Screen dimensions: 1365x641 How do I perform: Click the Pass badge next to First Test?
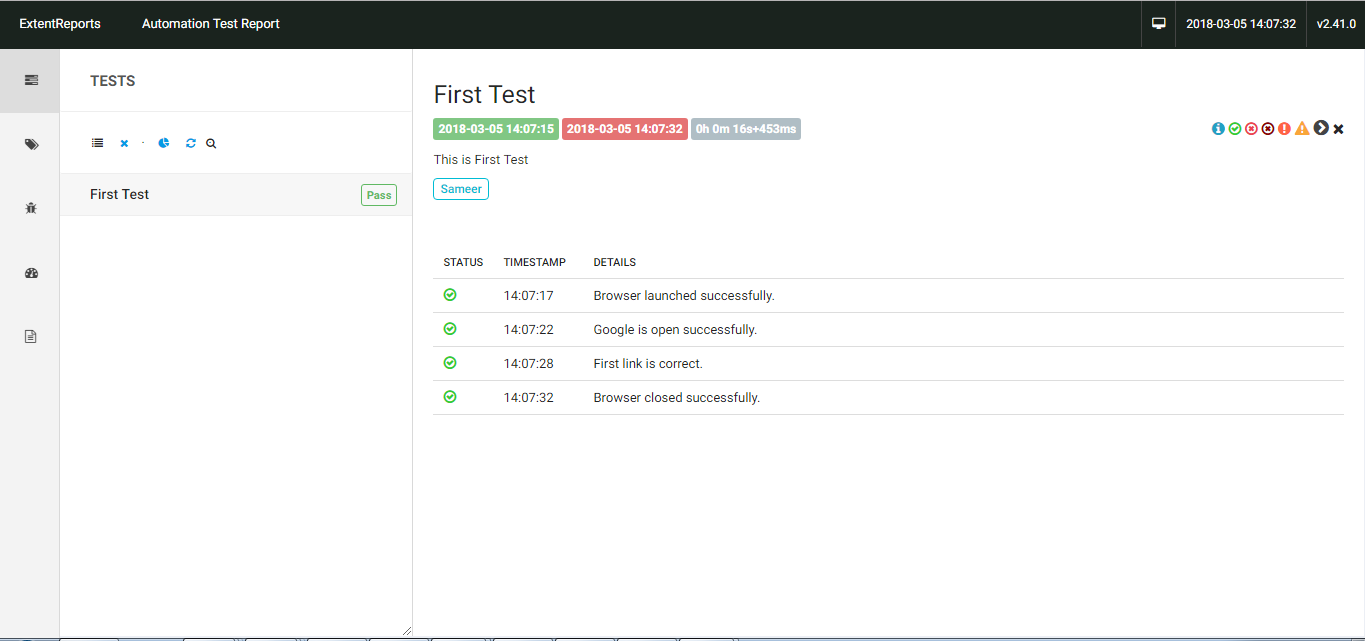tap(378, 194)
